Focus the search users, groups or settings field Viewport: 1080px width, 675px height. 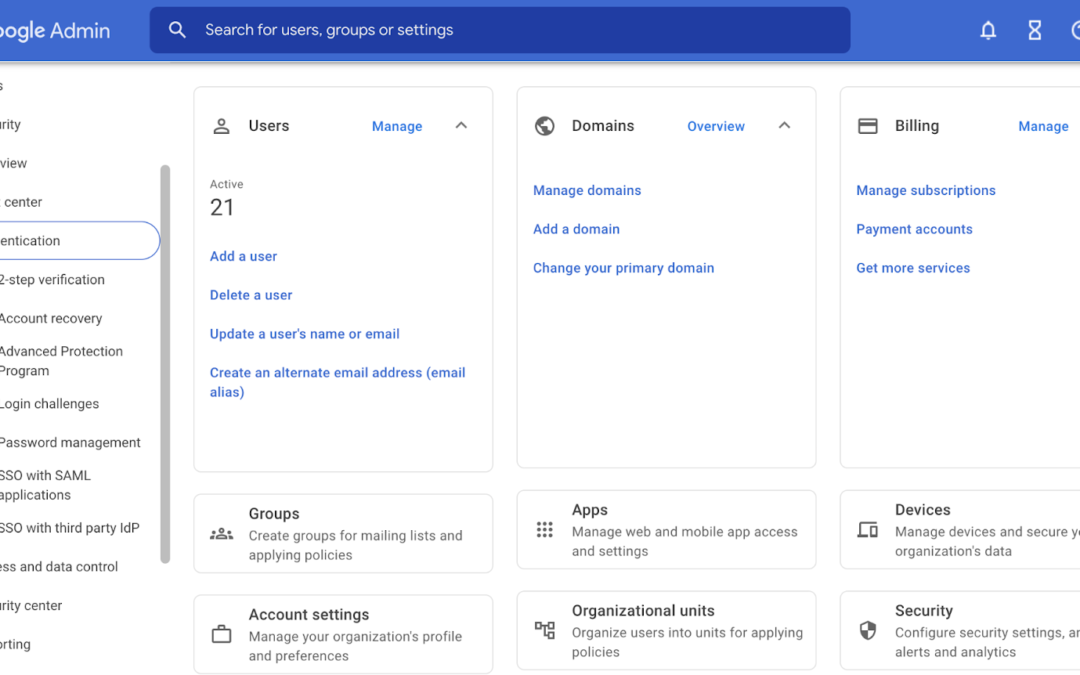499,30
